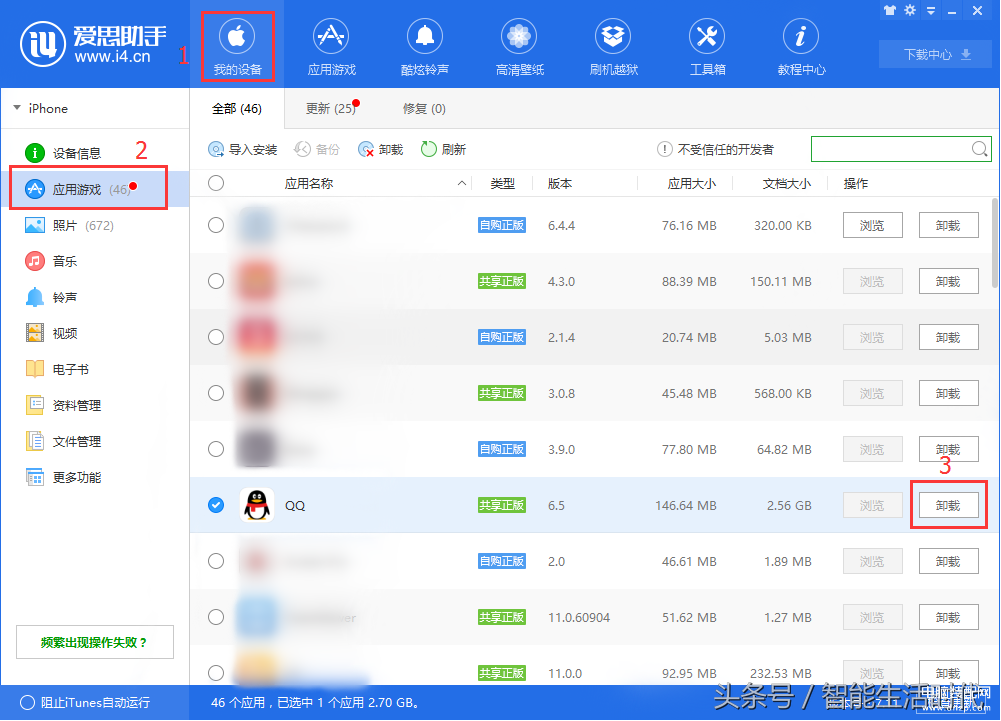This screenshot has height=721, width=1001.
Task: Click 卸载 for the 6.4.4 app
Action: coord(948,225)
